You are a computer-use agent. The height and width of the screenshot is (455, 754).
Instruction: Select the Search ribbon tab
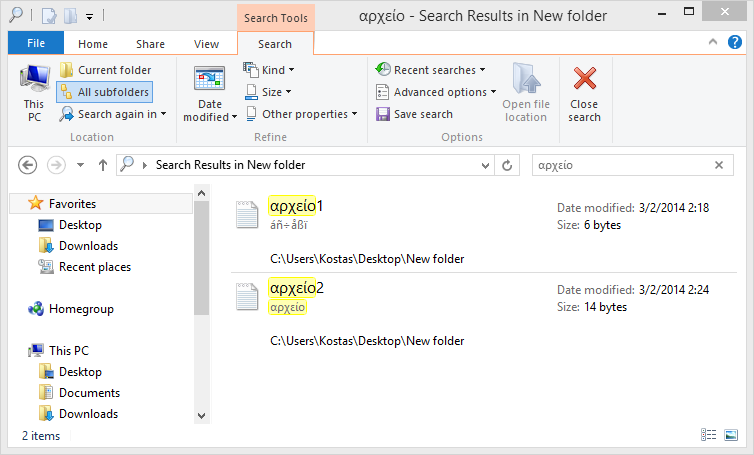[x=275, y=44]
